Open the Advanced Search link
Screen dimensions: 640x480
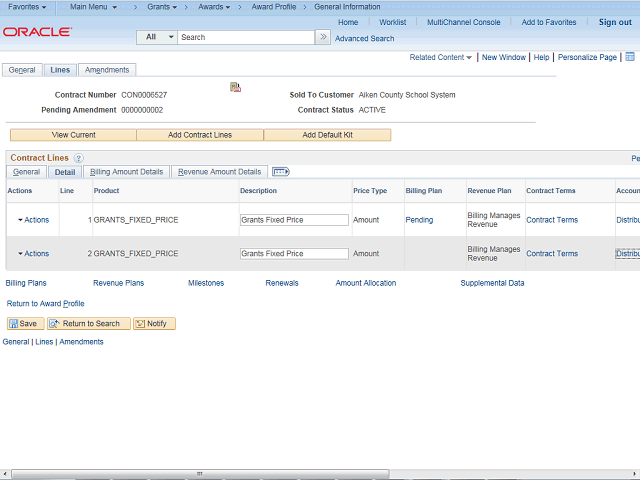364,38
